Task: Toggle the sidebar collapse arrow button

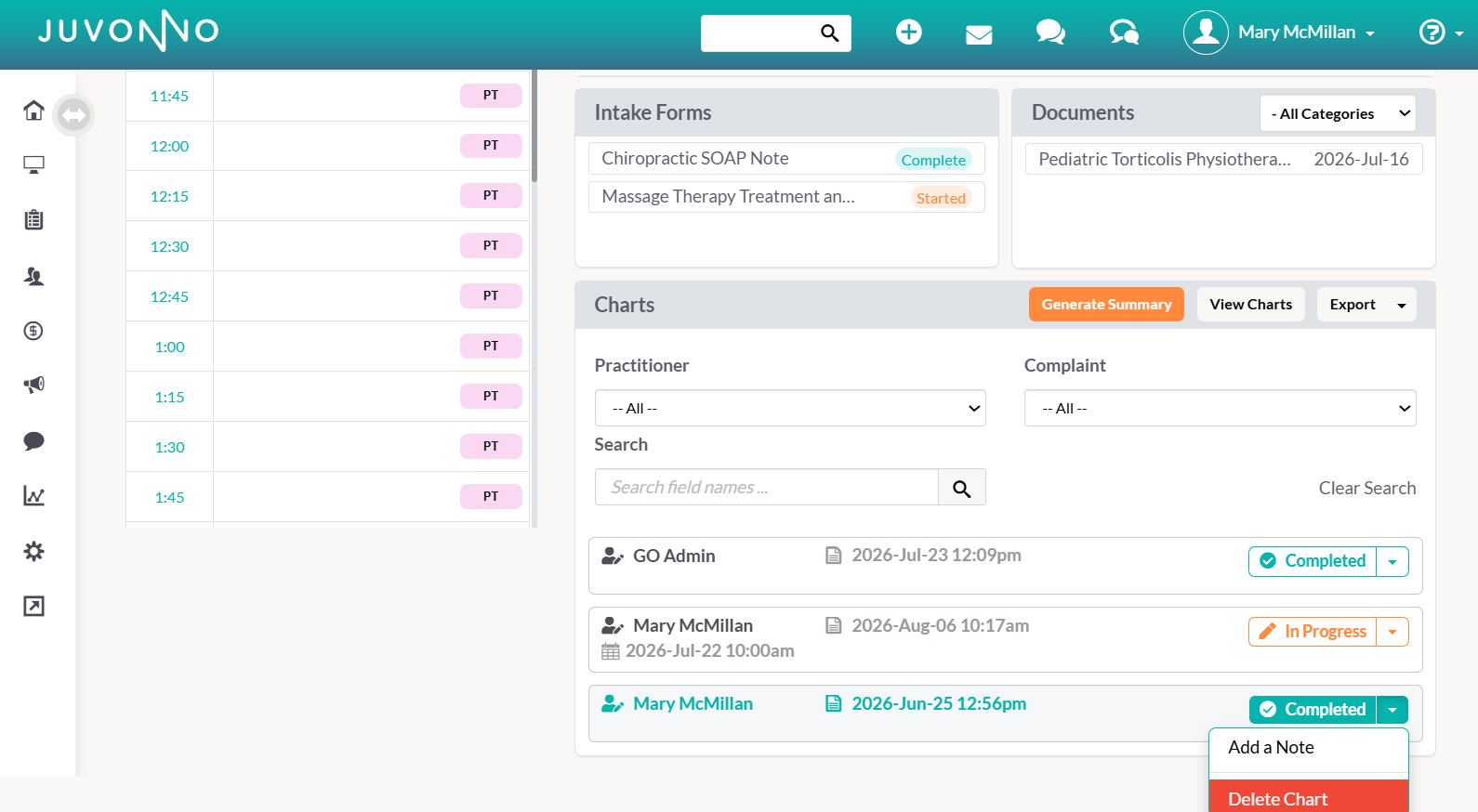Action: [73, 115]
